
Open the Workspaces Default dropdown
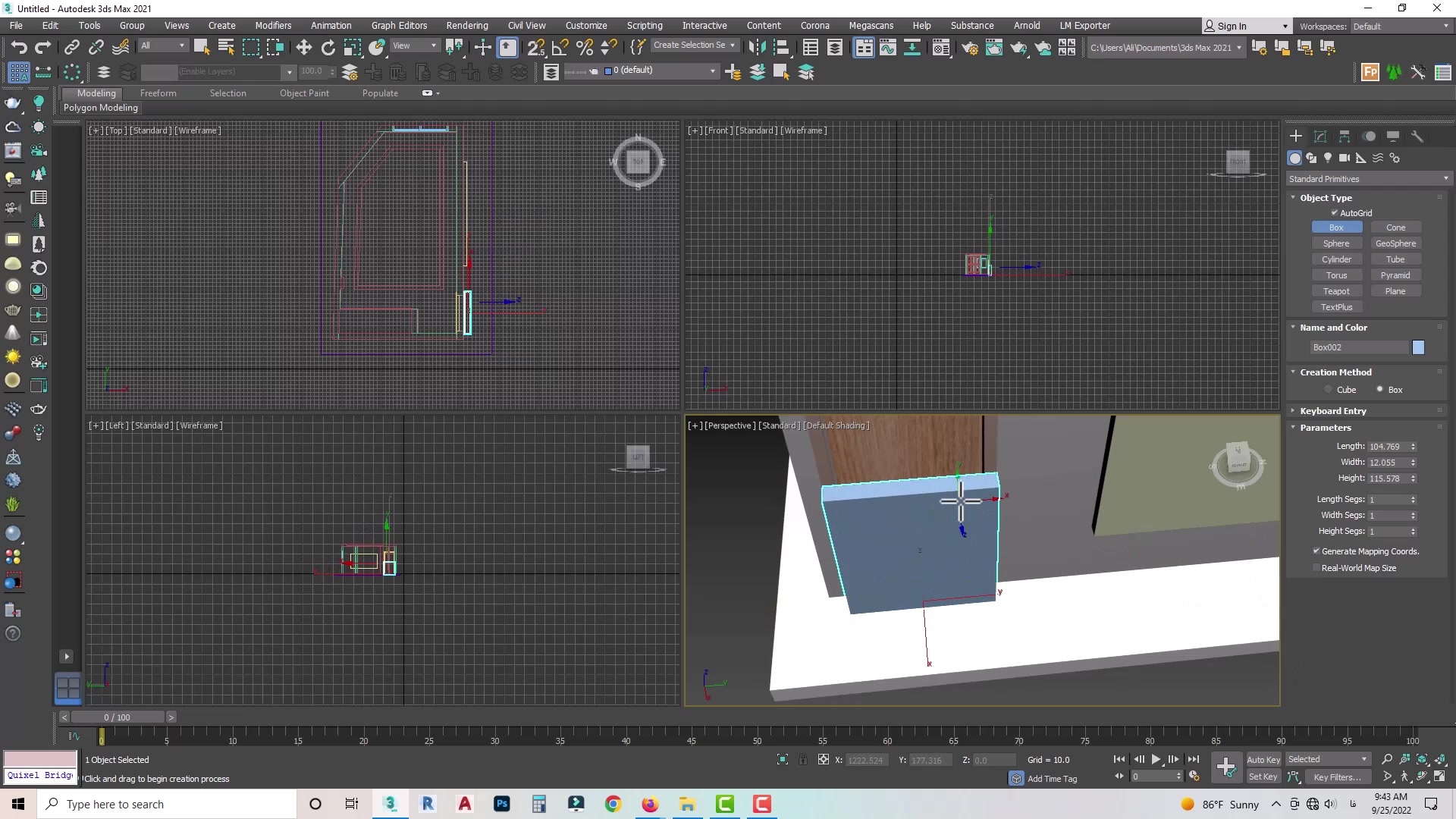pyautogui.click(x=1400, y=26)
